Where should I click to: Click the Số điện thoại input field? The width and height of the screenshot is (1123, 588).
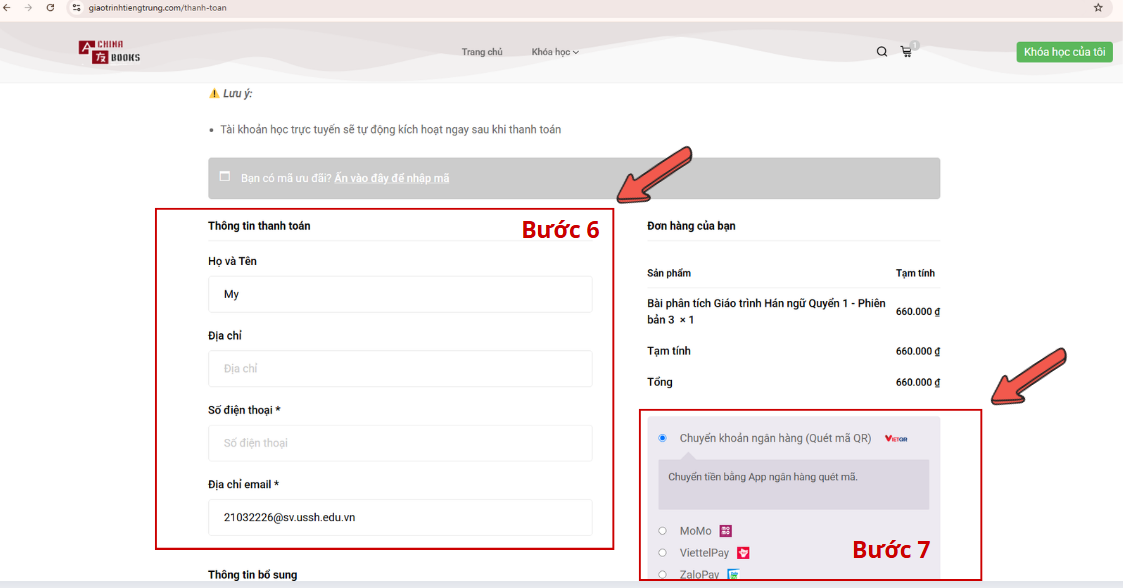400,443
